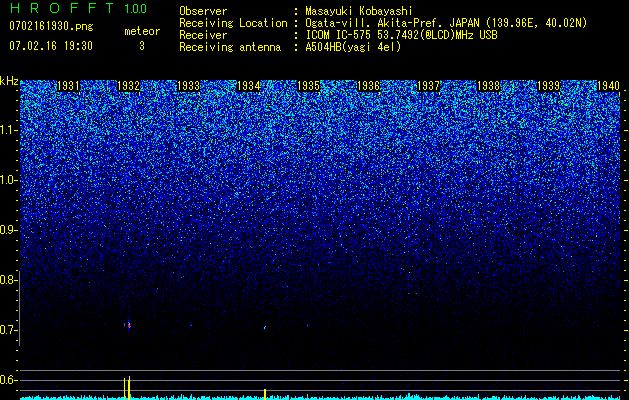Click the 1937 time label
Viewport: 629px width, 400px height.
pos(428,86)
